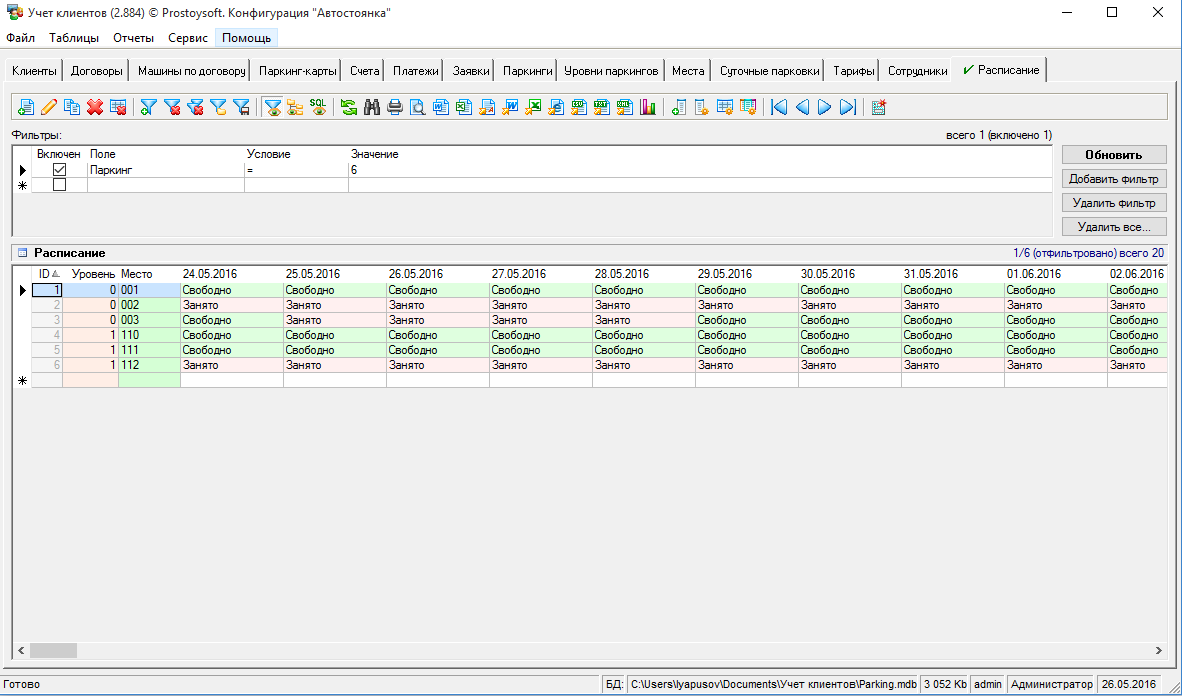
Task: Open the SQL view icon
Action: pos(318,107)
